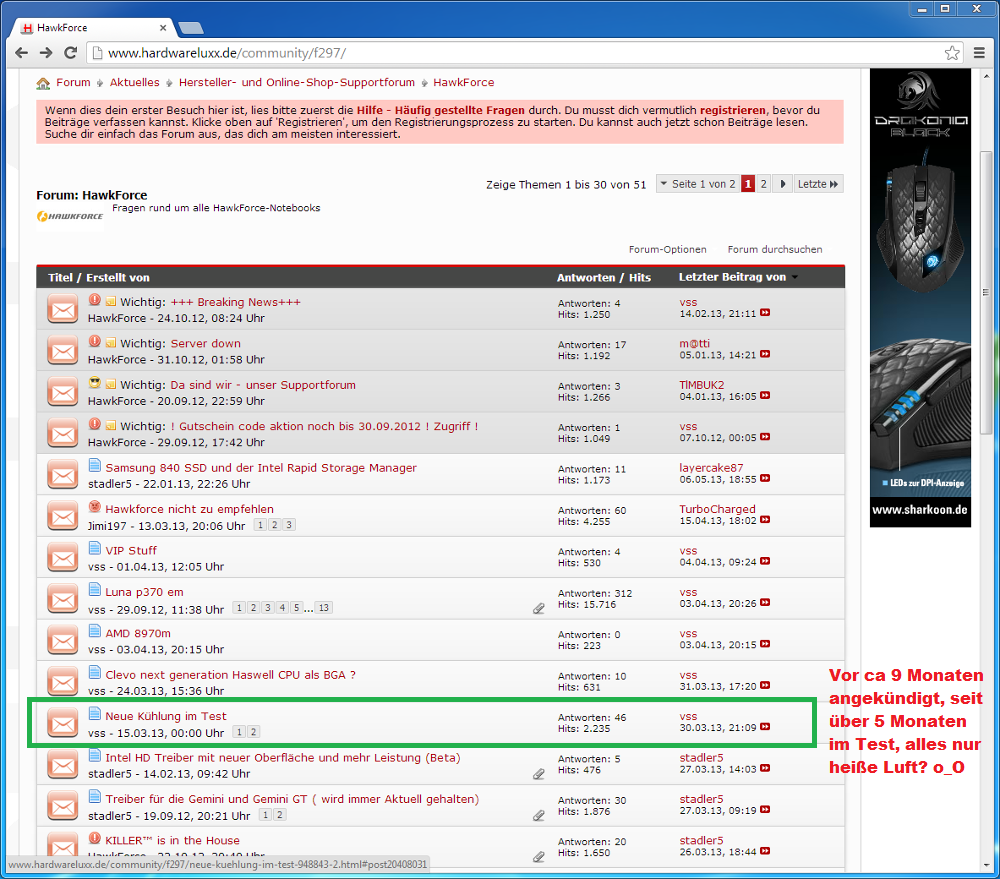Go to last post icon for Intel HD Treiber thread
The width and height of the screenshot is (1000, 879).
(x=765, y=769)
